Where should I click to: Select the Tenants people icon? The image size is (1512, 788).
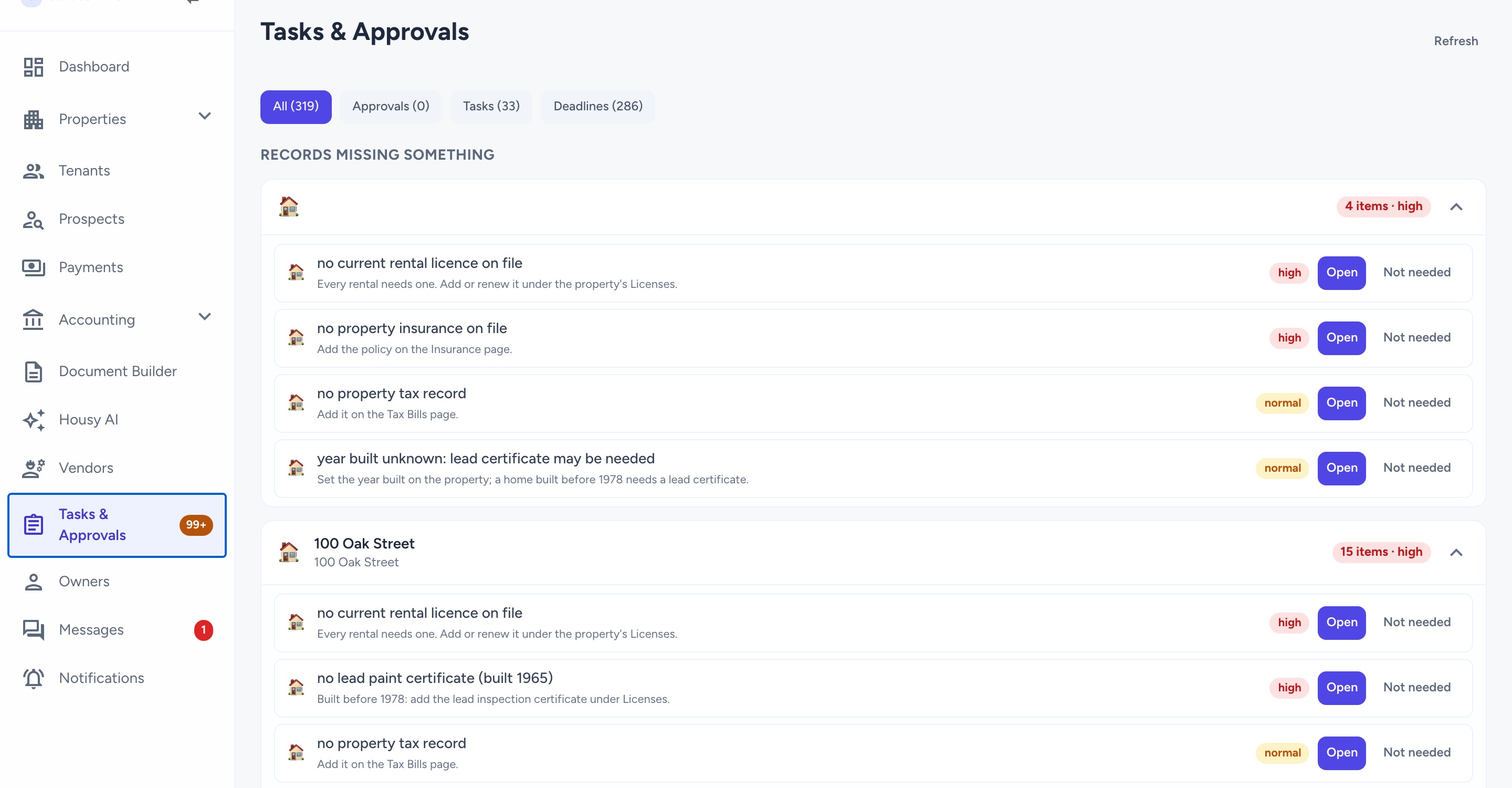point(34,171)
